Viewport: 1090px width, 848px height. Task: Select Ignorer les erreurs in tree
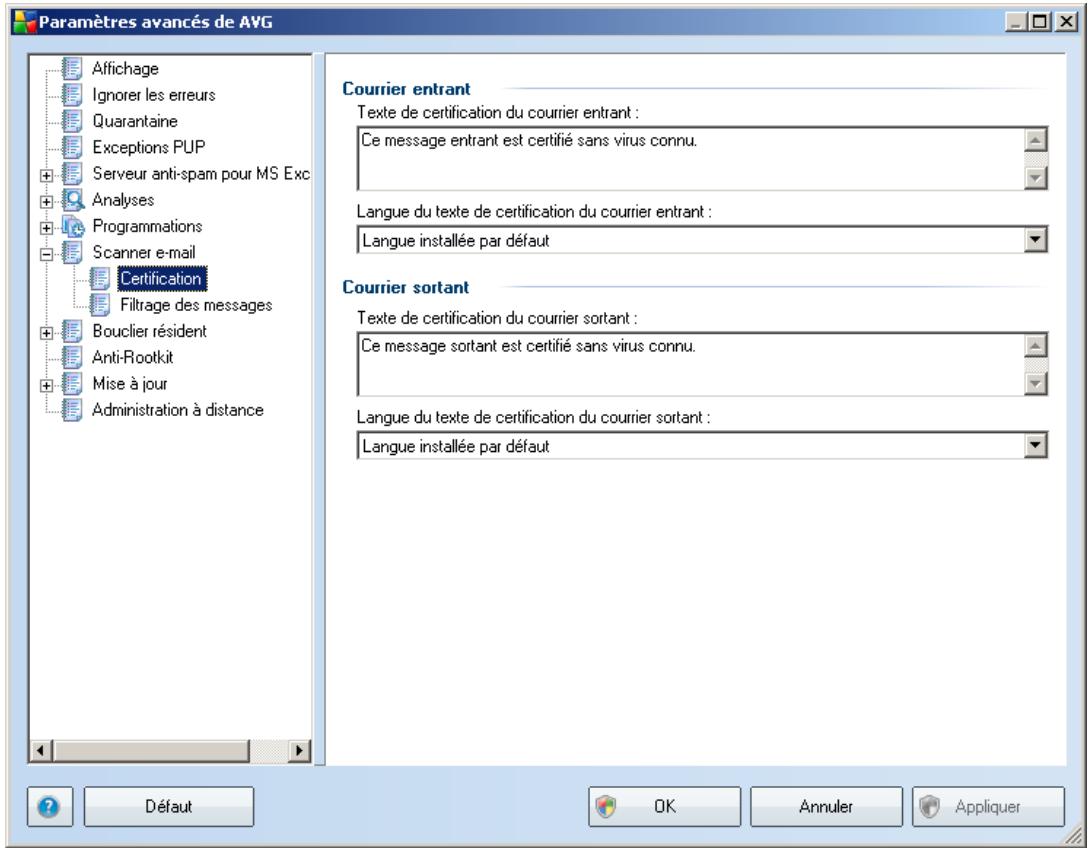pos(154,95)
